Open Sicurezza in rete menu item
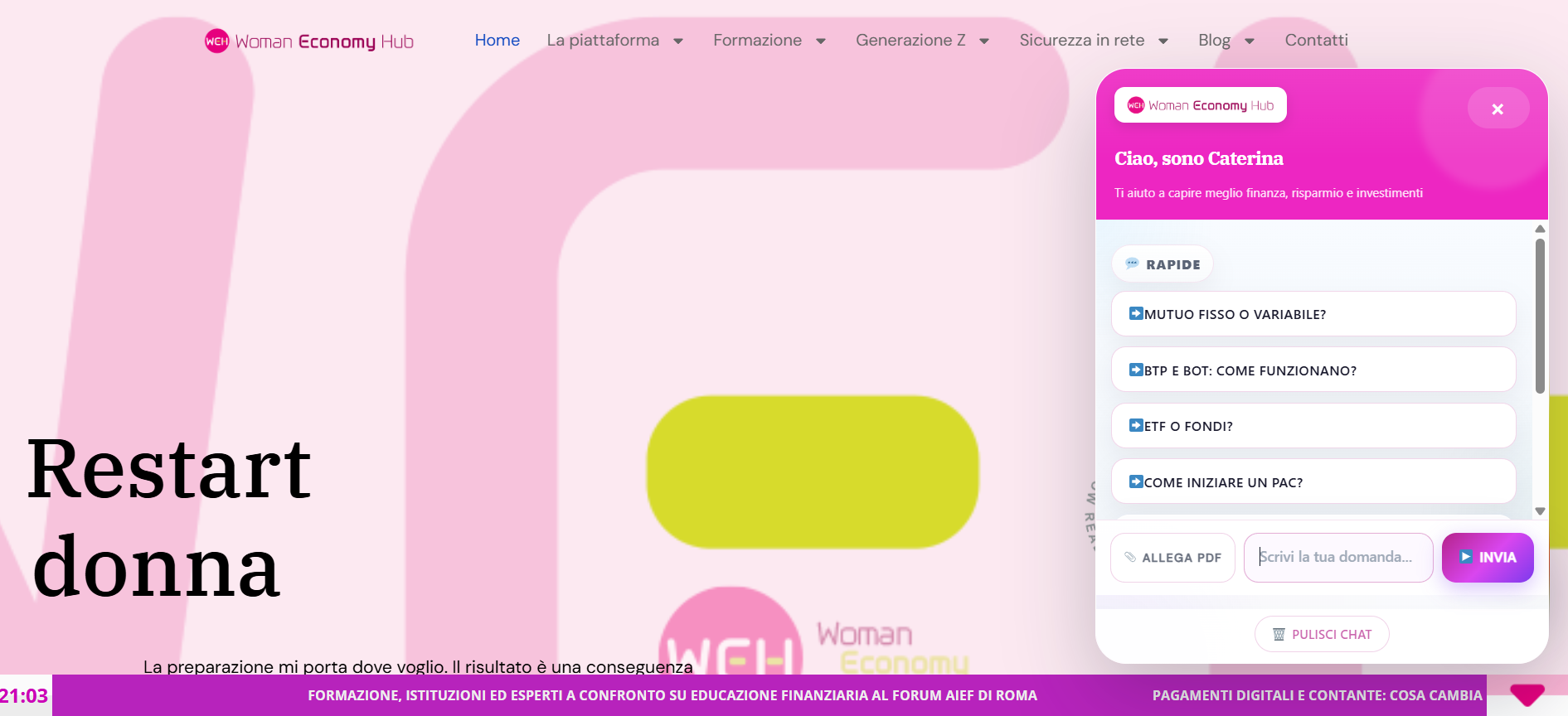The width and height of the screenshot is (1568, 716). pyautogui.click(x=1081, y=40)
